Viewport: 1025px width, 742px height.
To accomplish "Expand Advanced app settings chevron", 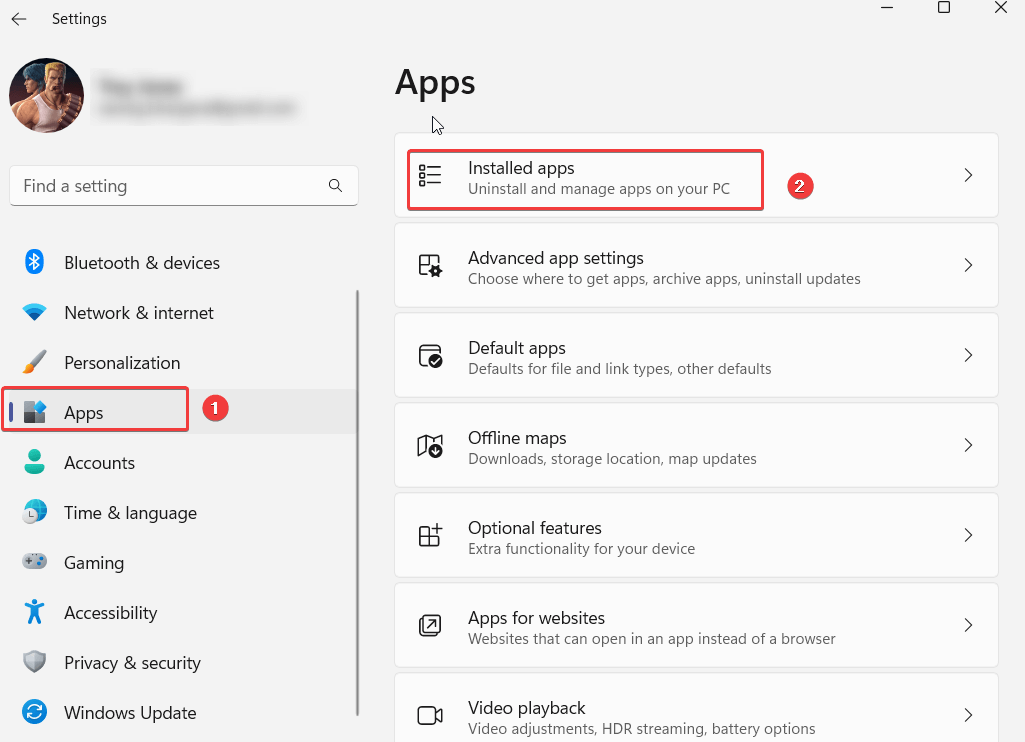I will coord(968,265).
